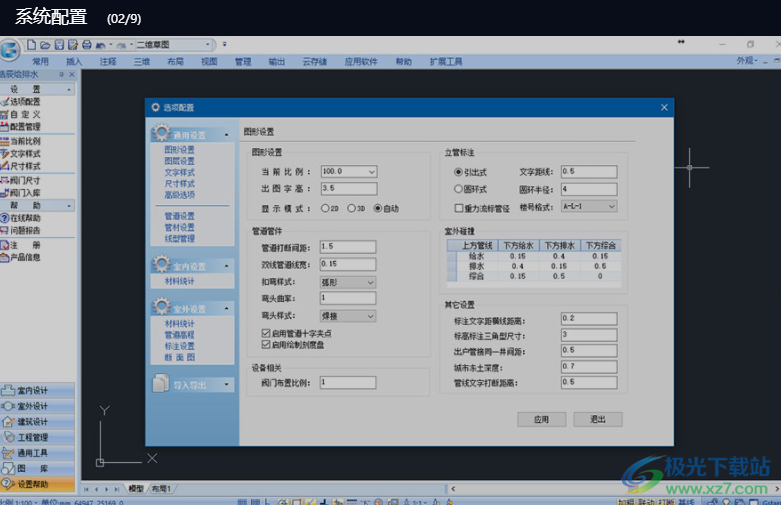Viewport: 781px width, 505px height.
Task: Open the 扣弯样式 dropdown
Action: (370, 282)
